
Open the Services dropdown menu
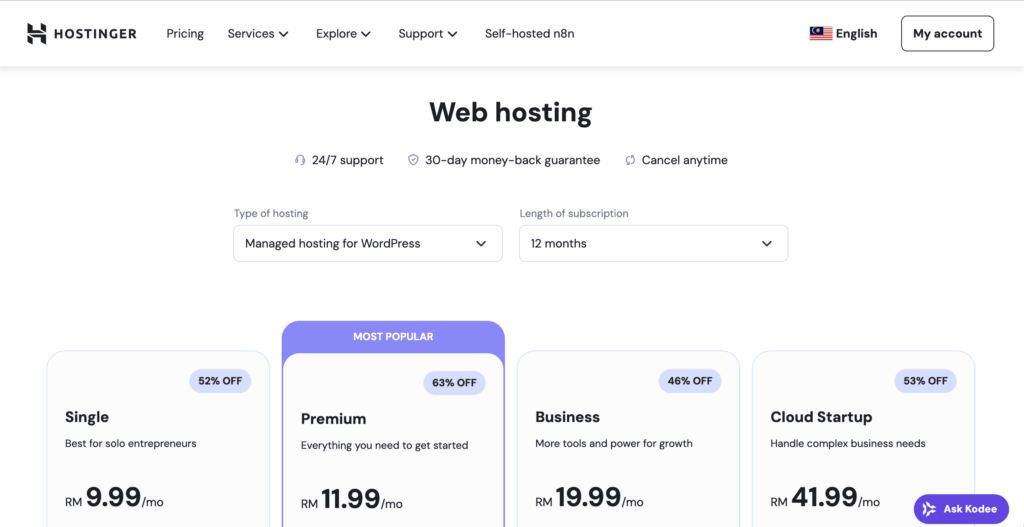(x=257, y=33)
